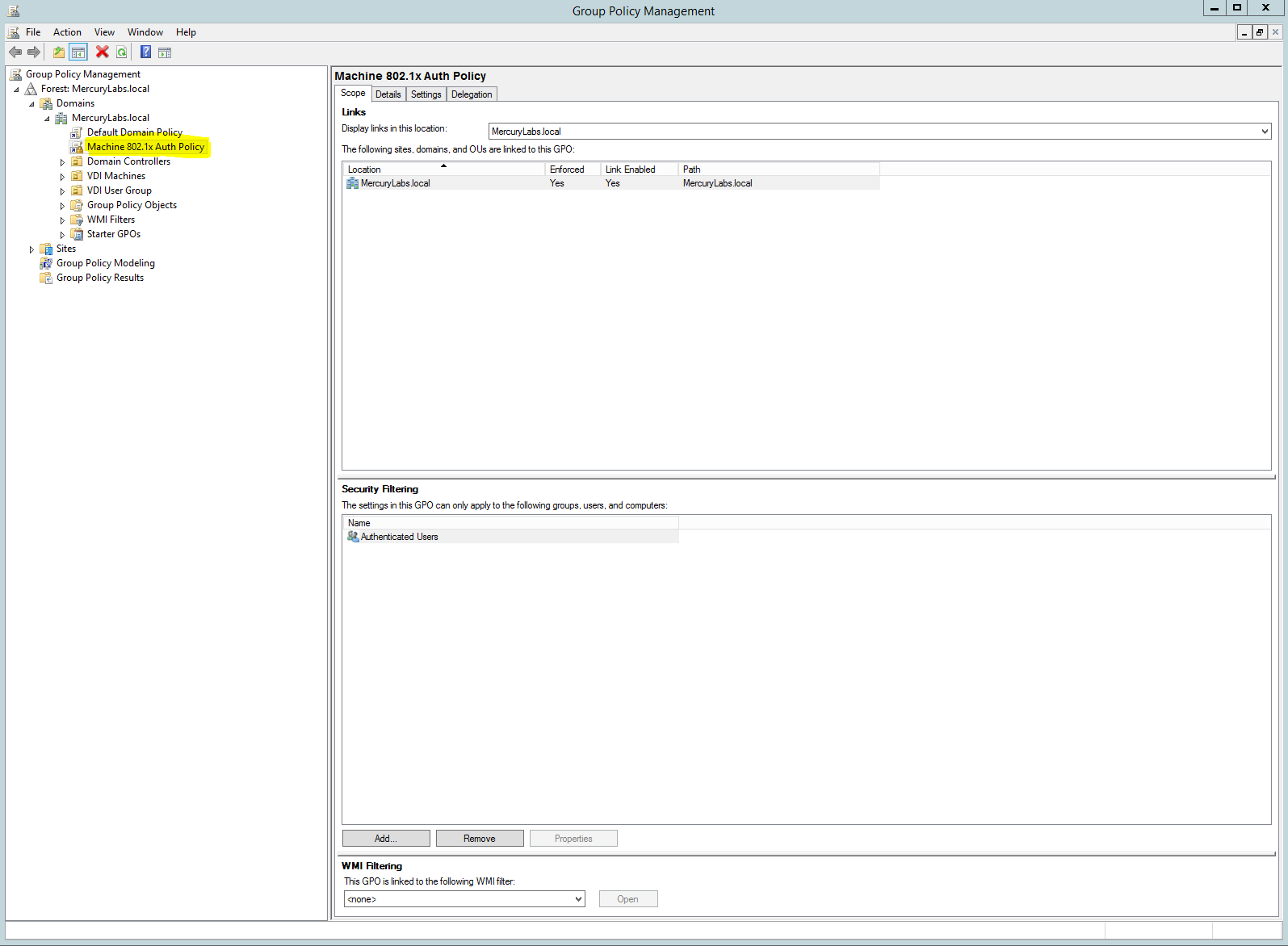Click the Up one level folder icon

59,52
